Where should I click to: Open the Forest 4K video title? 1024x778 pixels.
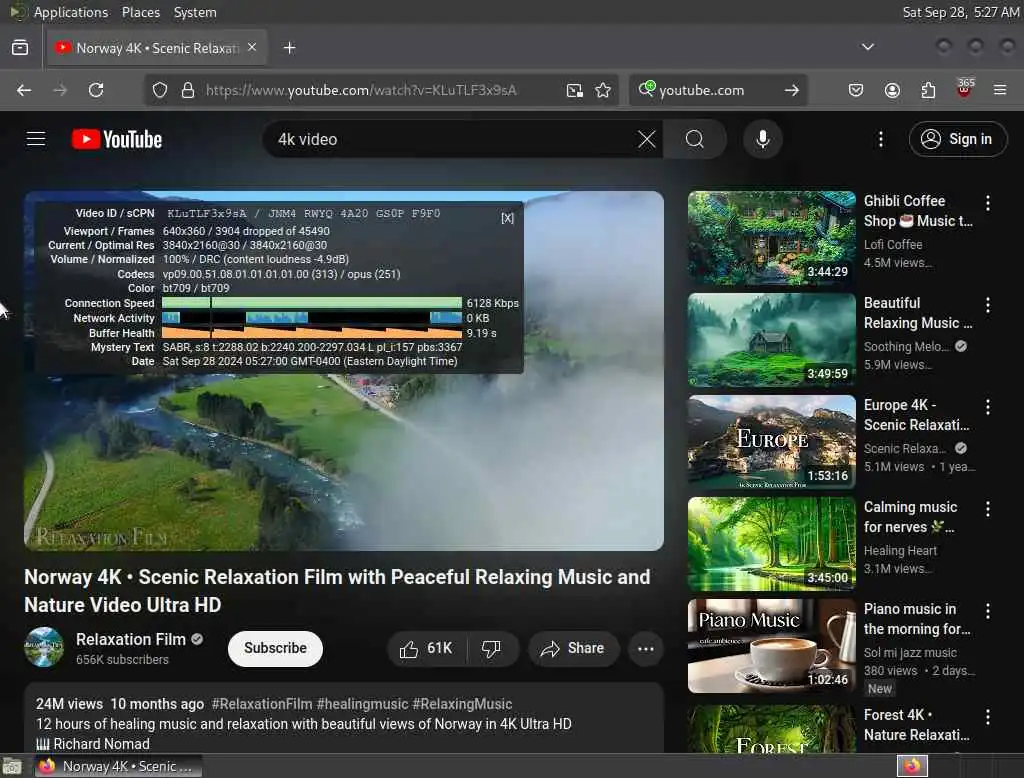click(916, 725)
